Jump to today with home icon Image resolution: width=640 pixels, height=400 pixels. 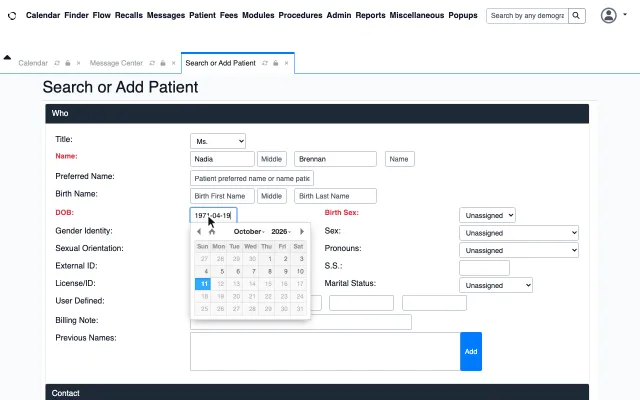(212, 231)
